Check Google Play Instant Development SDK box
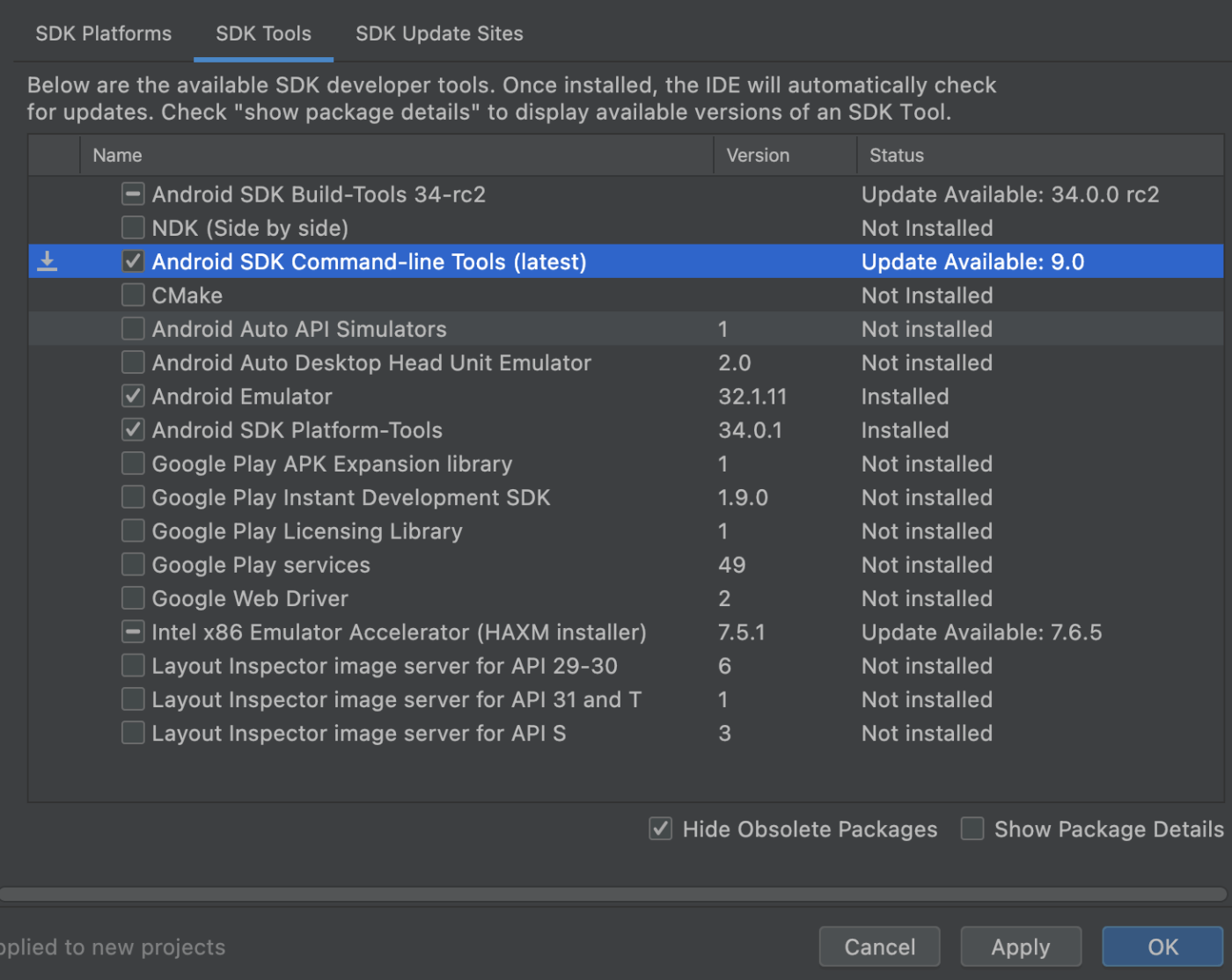The width and height of the screenshot is (1232, 980). click(x=133, y=498)
